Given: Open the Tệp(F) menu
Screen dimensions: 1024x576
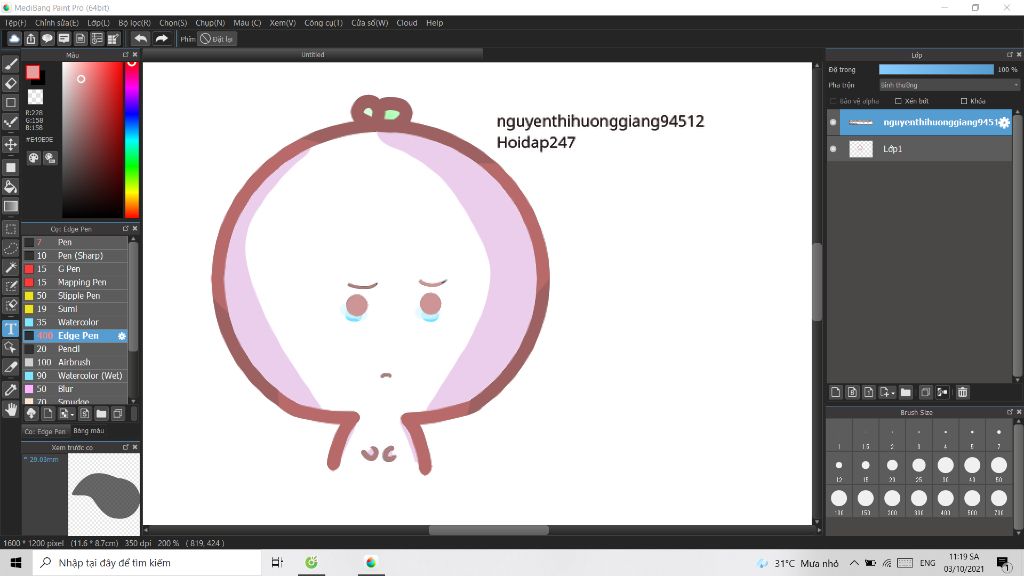Looking at the screenshot, I should [x=16, y=23].
